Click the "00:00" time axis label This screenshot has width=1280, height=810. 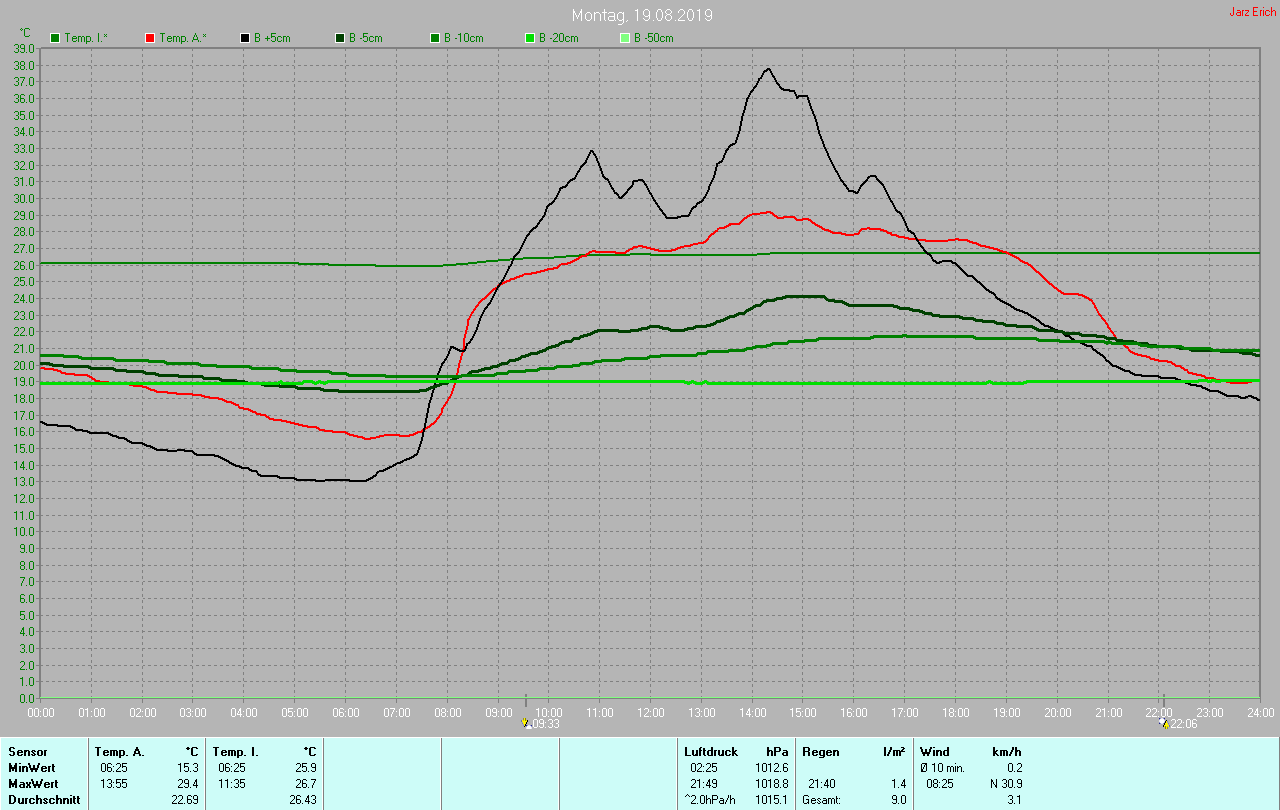pos(41,713)
